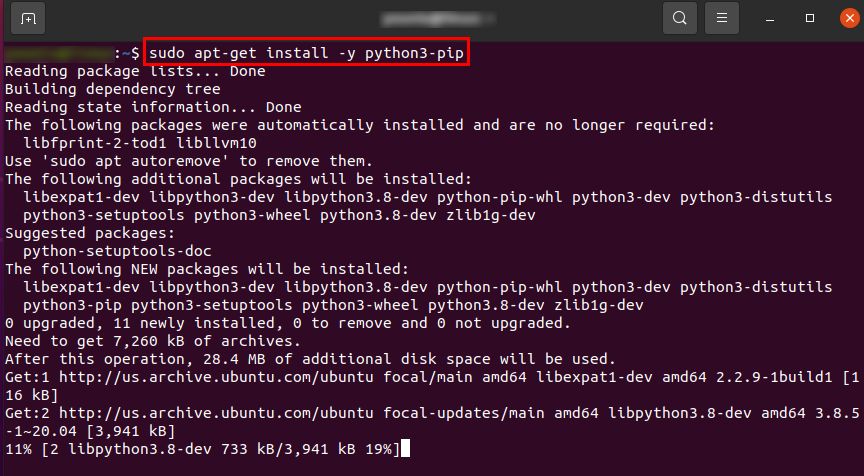Image resolution: width=864 pixels, height=476 pixels.
Task: Click the 11% download progress indicator
Action: [x=18, y=449]
